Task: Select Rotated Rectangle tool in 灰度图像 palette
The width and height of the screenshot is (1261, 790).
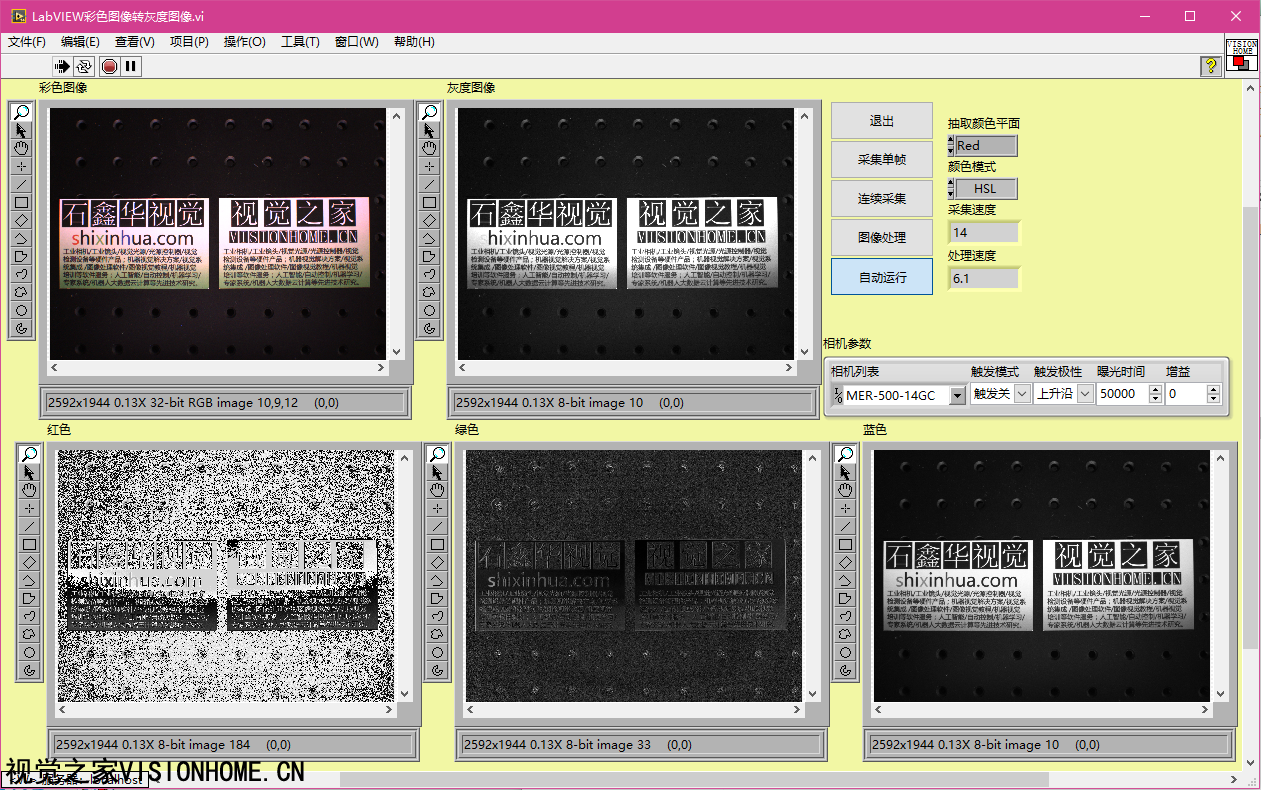Action: [429, 220]
